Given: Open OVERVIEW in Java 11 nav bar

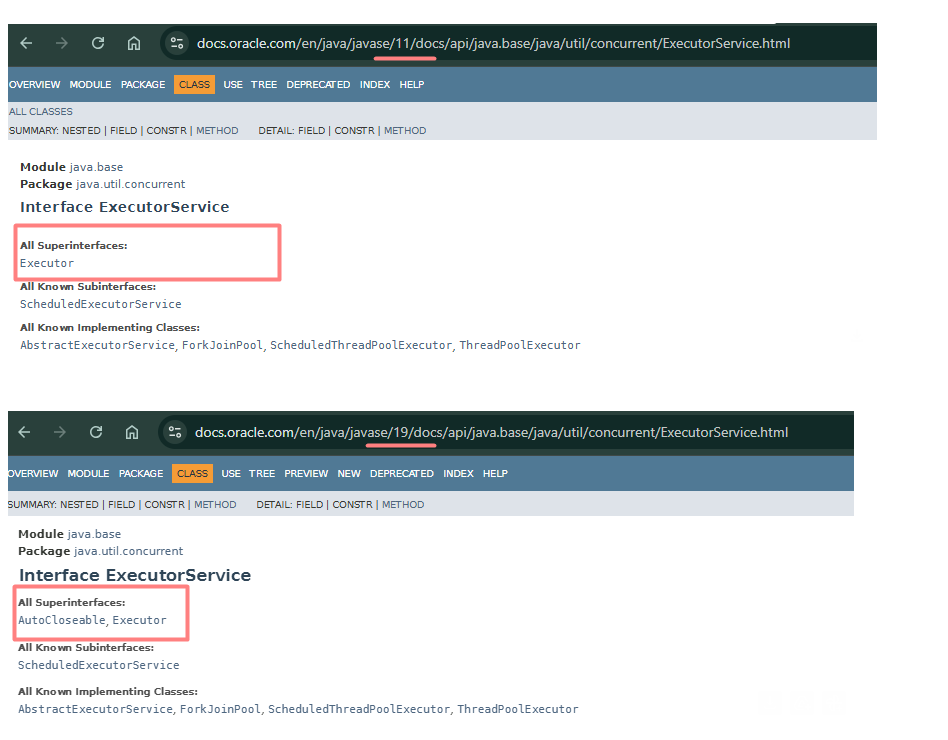Looking at the screenshot, I should 34,85.
